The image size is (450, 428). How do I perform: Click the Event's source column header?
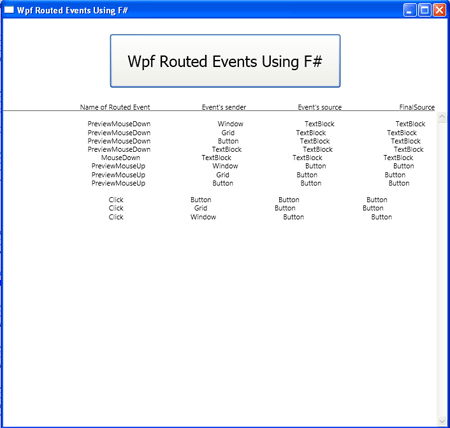coord(320,107)
